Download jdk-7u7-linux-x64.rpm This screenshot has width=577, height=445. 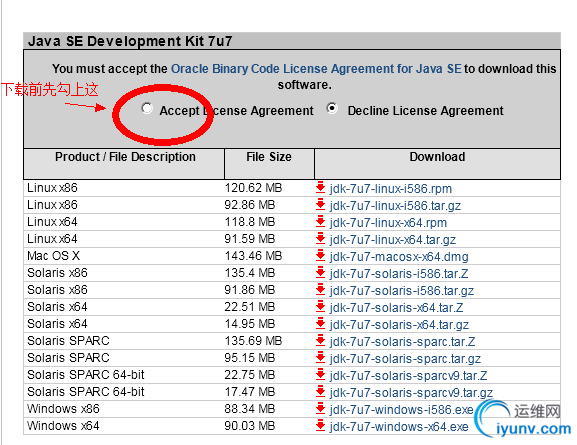pos(388,222)
